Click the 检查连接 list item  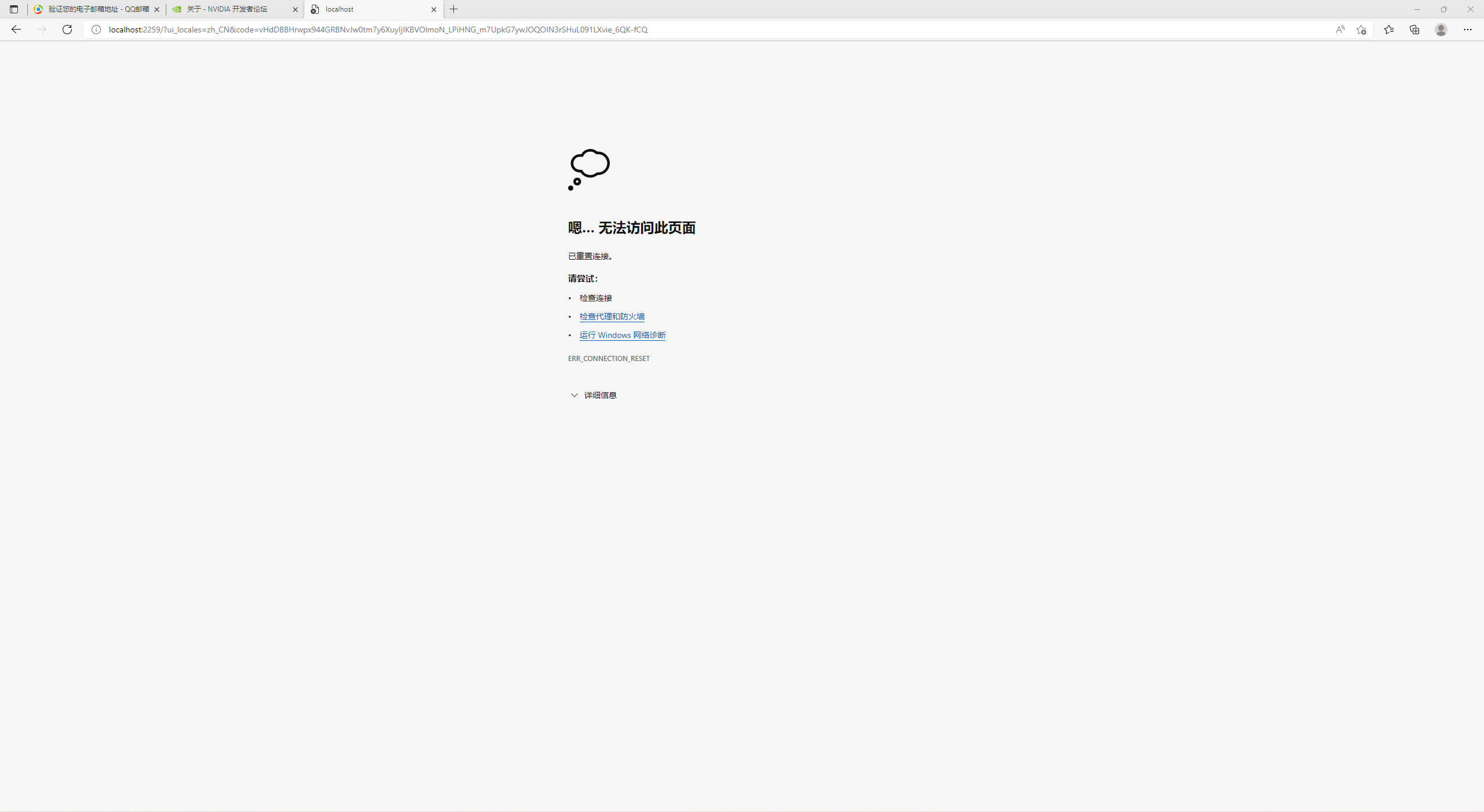pos(595,298)
